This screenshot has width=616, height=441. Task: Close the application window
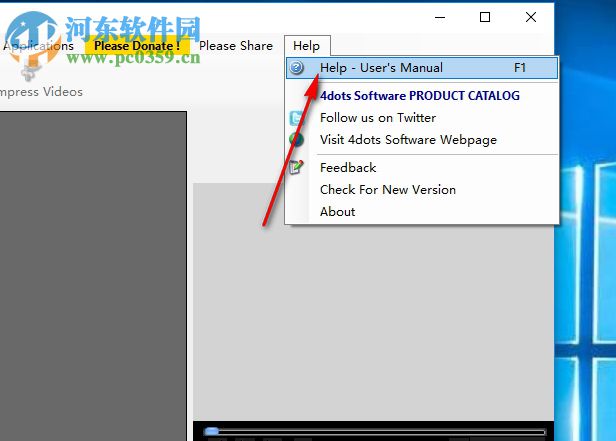[x=531, y=17]
